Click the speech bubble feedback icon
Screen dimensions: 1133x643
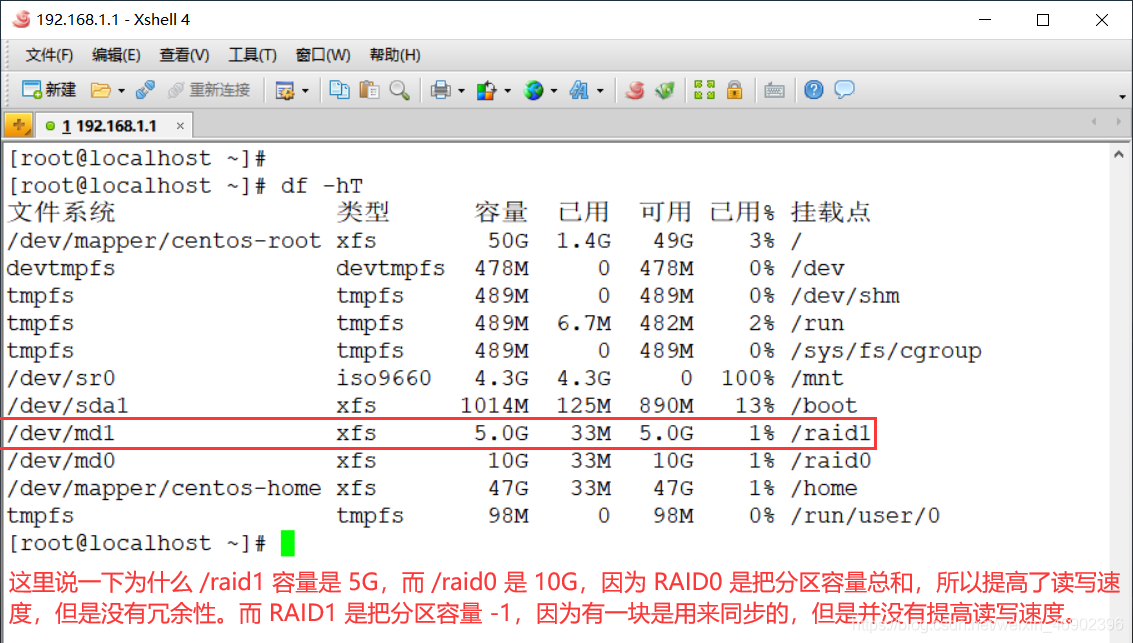click(x=844, y=90)
